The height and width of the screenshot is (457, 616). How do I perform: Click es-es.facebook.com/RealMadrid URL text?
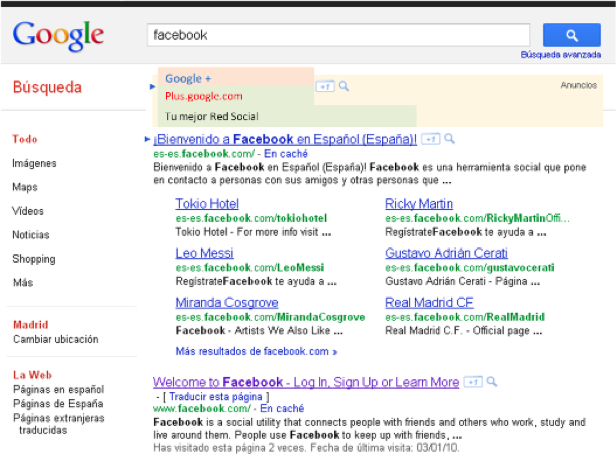(465, 317)
